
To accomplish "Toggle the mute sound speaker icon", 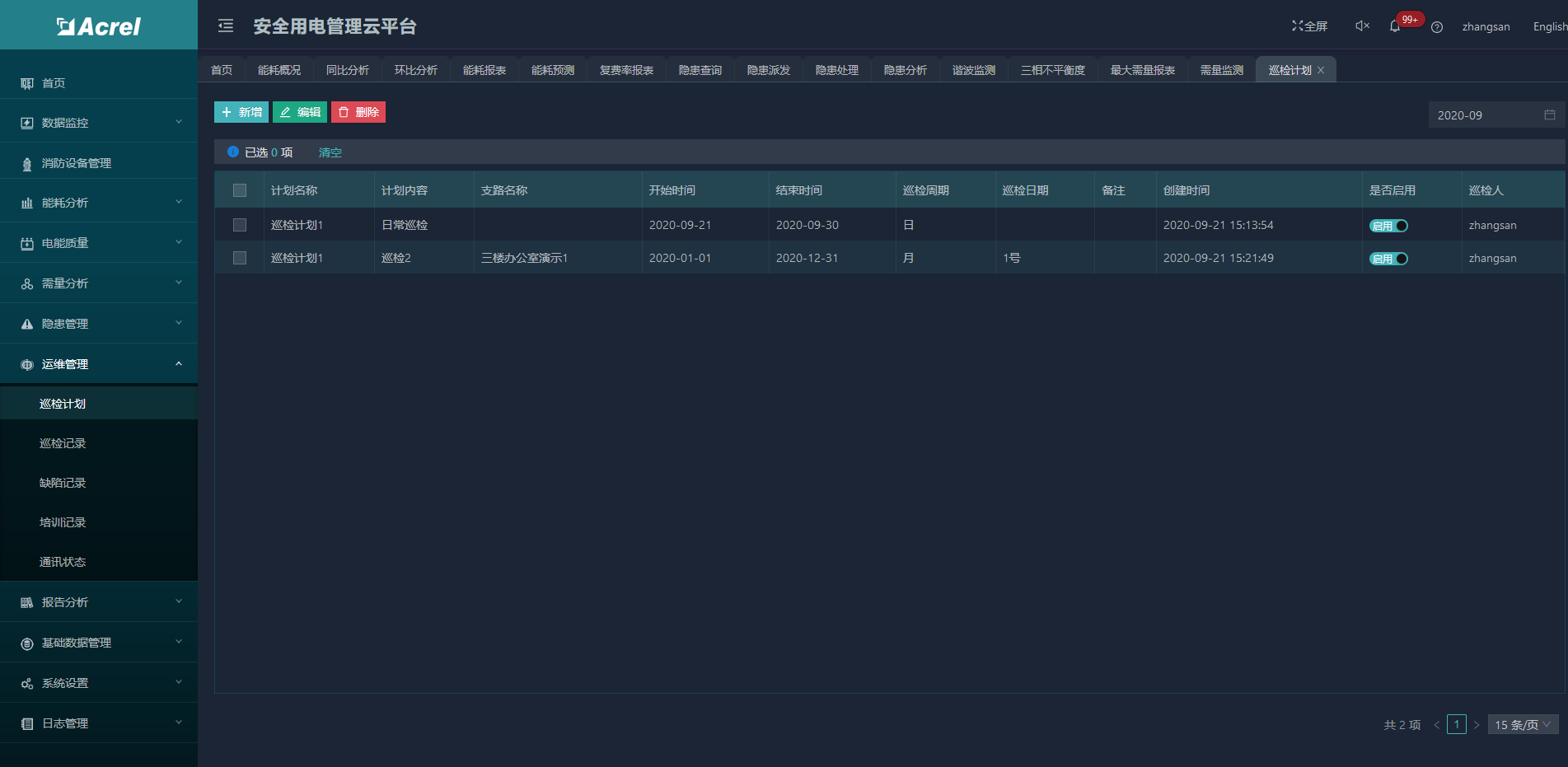I will (1362, 26).
